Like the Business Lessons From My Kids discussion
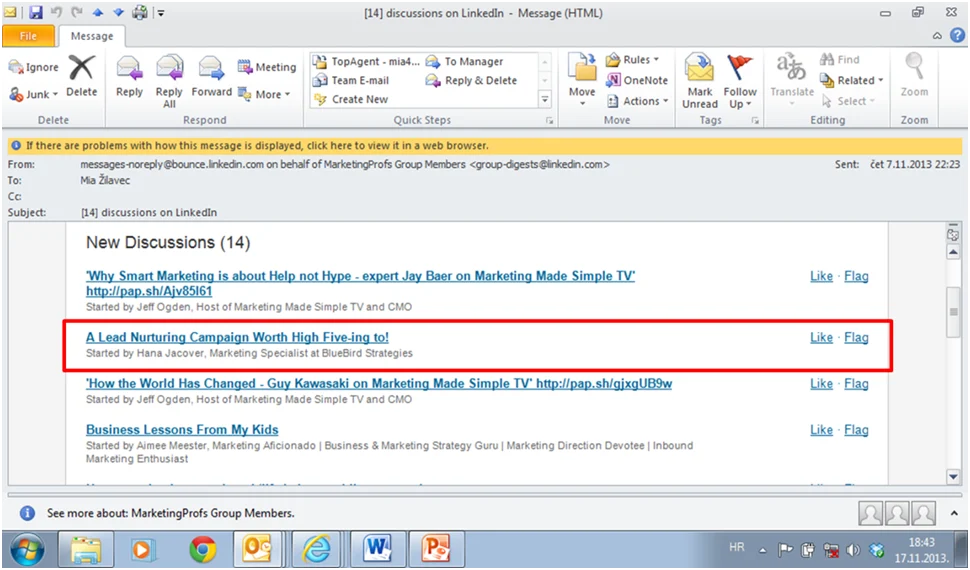Screen dimensions: 970x570 [822, 430]
